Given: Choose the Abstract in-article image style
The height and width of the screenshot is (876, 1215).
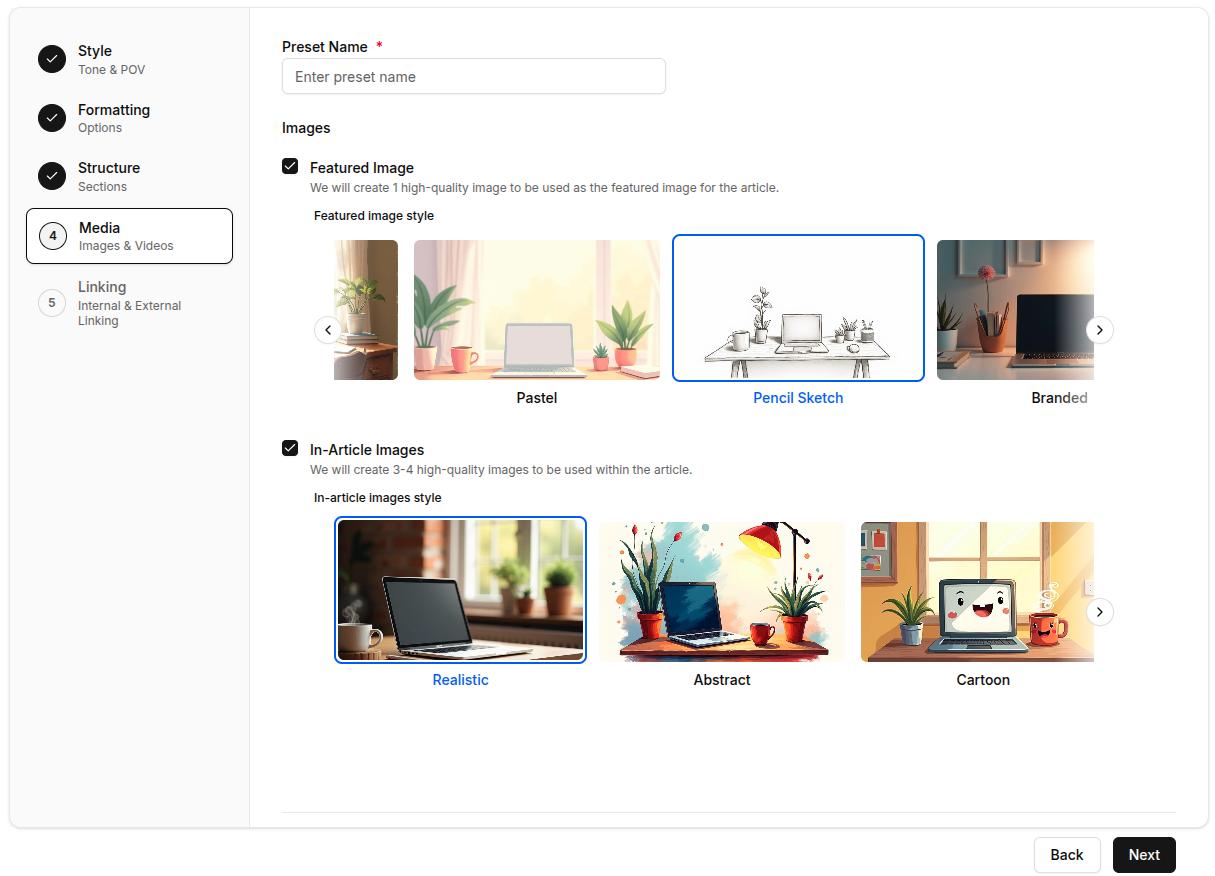Looking at the screenshot, I should click(x=722, y=590).
